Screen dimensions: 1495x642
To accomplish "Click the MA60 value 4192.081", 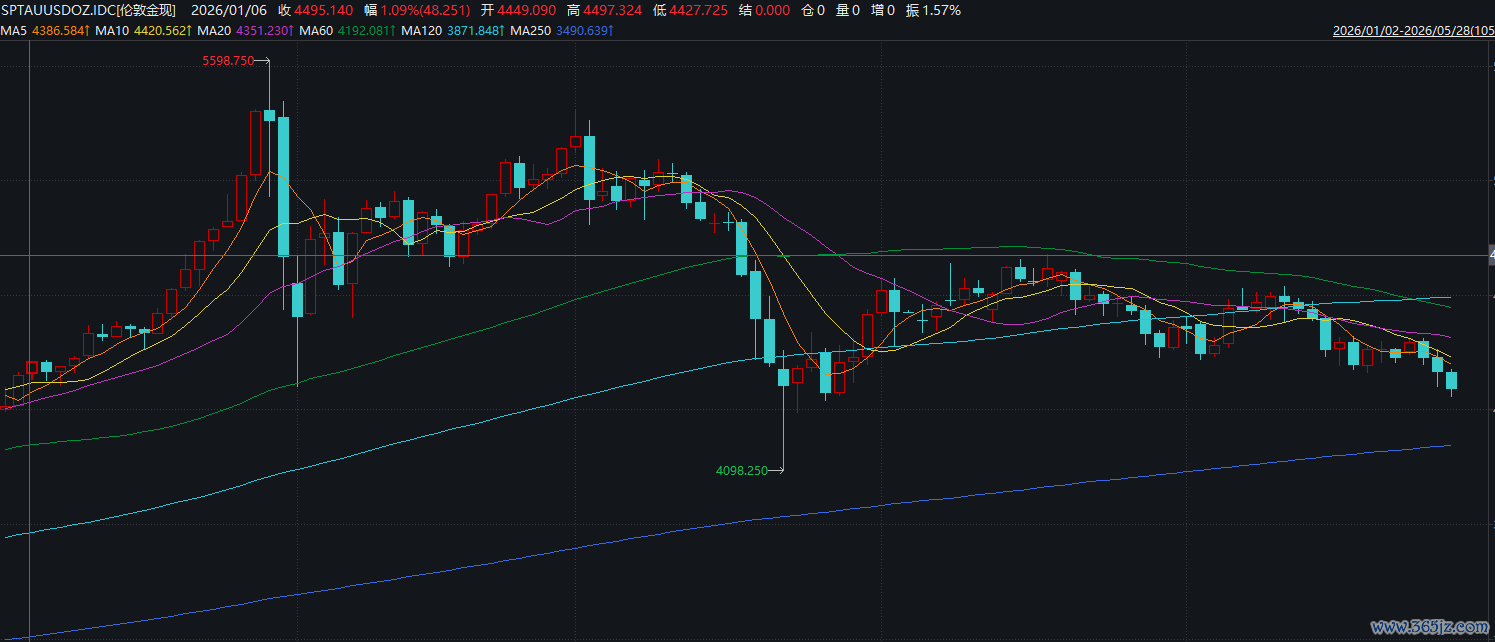I will point(366,31).
